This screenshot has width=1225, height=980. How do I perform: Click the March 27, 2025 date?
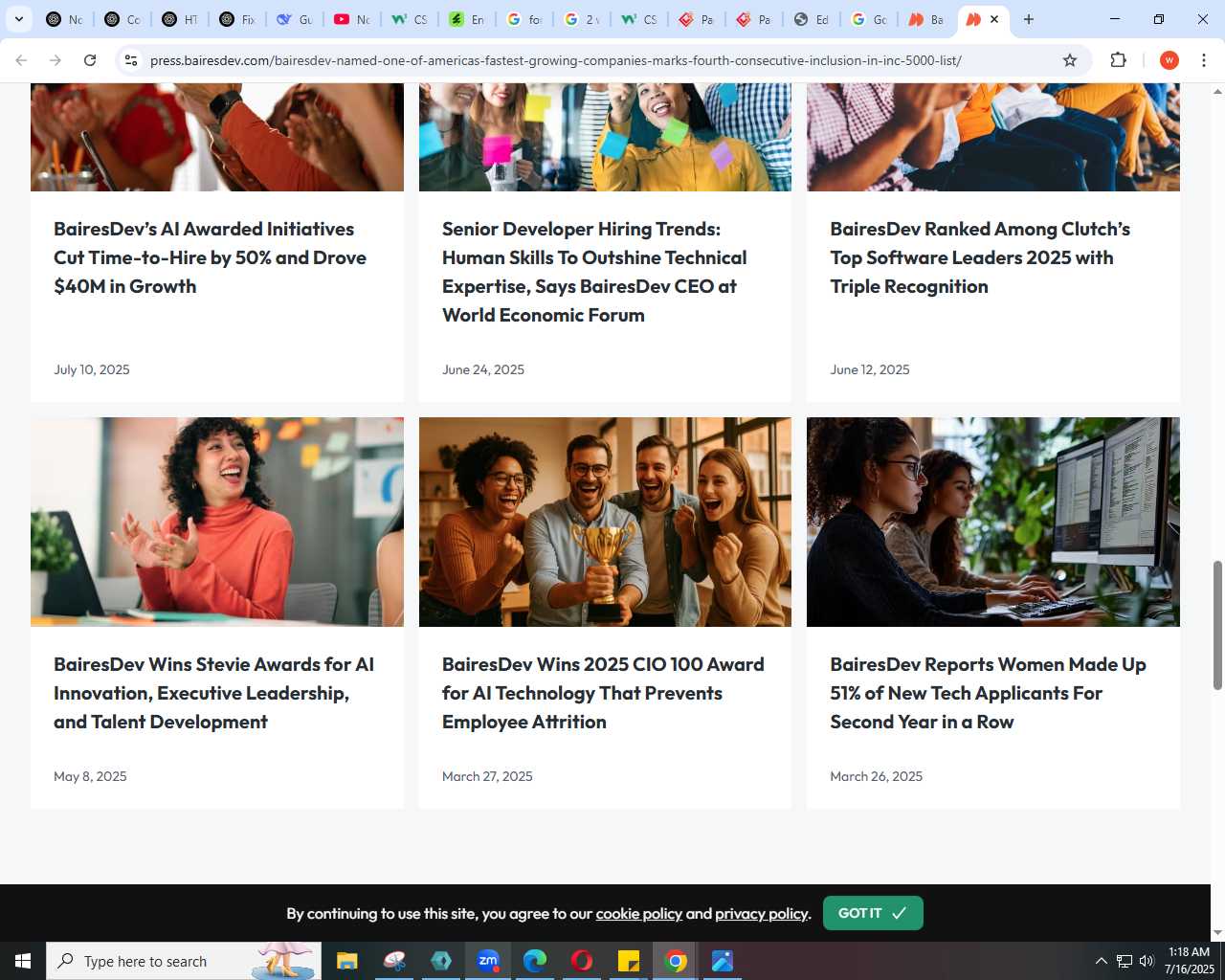[487, 776]
